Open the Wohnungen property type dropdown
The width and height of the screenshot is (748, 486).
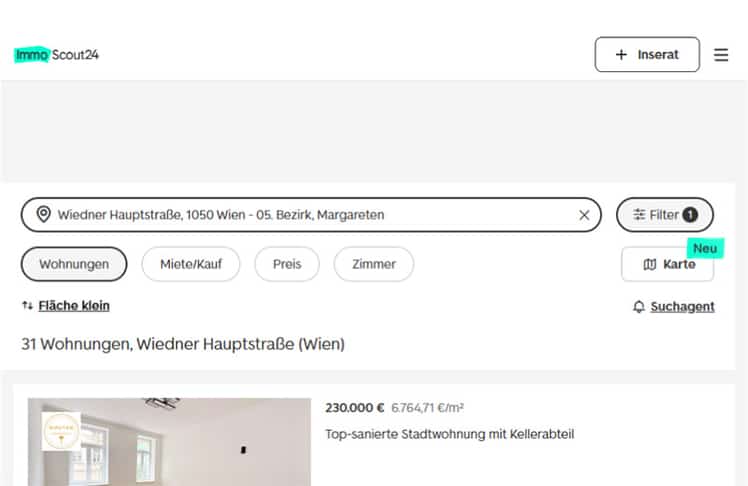coord(74,264)
